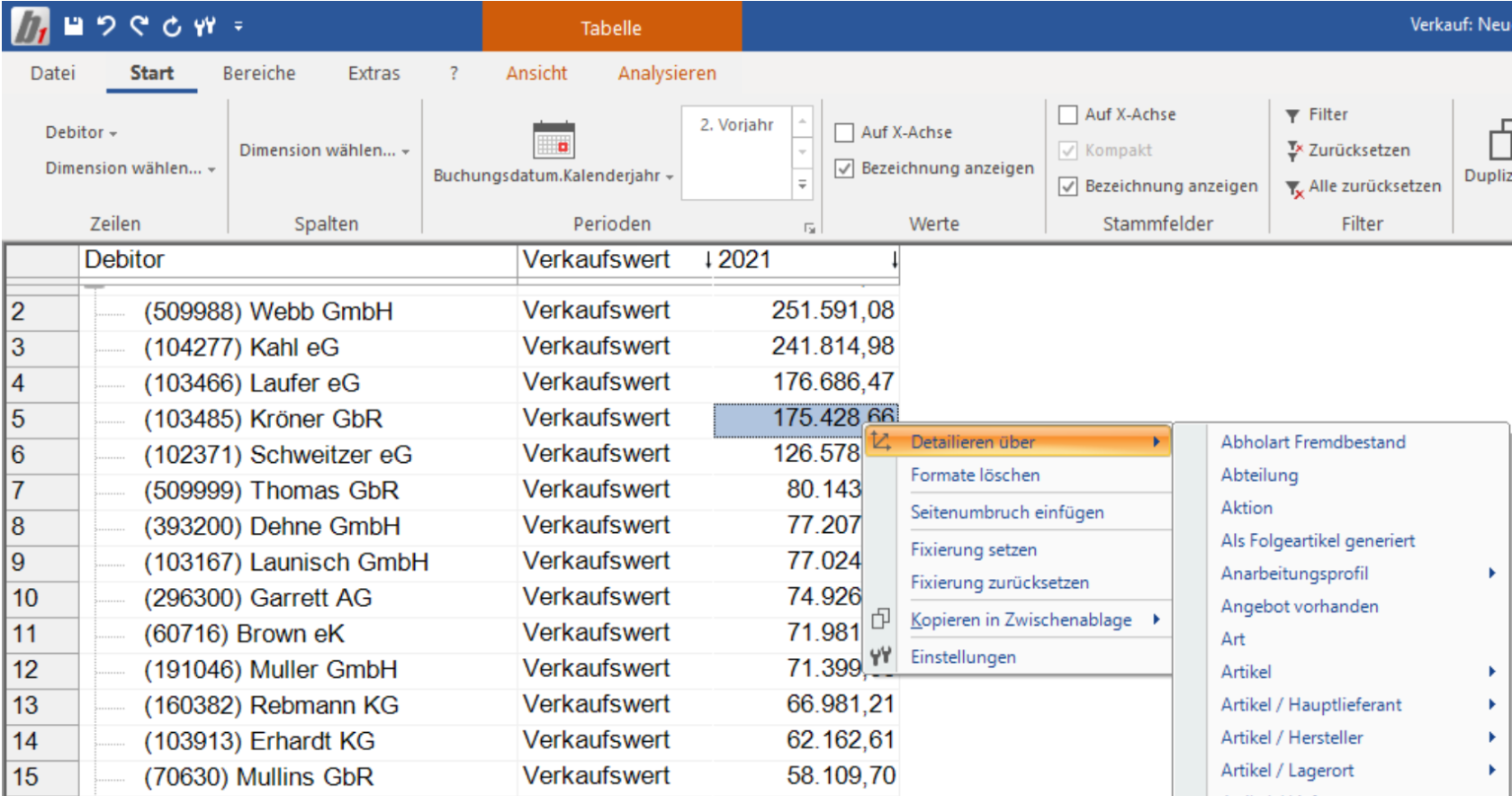This screenshot has width=1512, height=796.
Task: Switch to the Bereiche tab
Action: pos(259,73)
